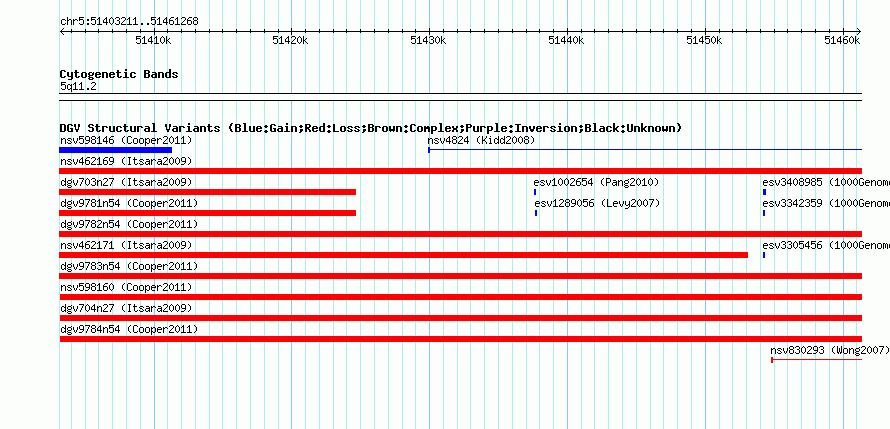Select the red dgv9782n54 loss bar

(461, 234)
